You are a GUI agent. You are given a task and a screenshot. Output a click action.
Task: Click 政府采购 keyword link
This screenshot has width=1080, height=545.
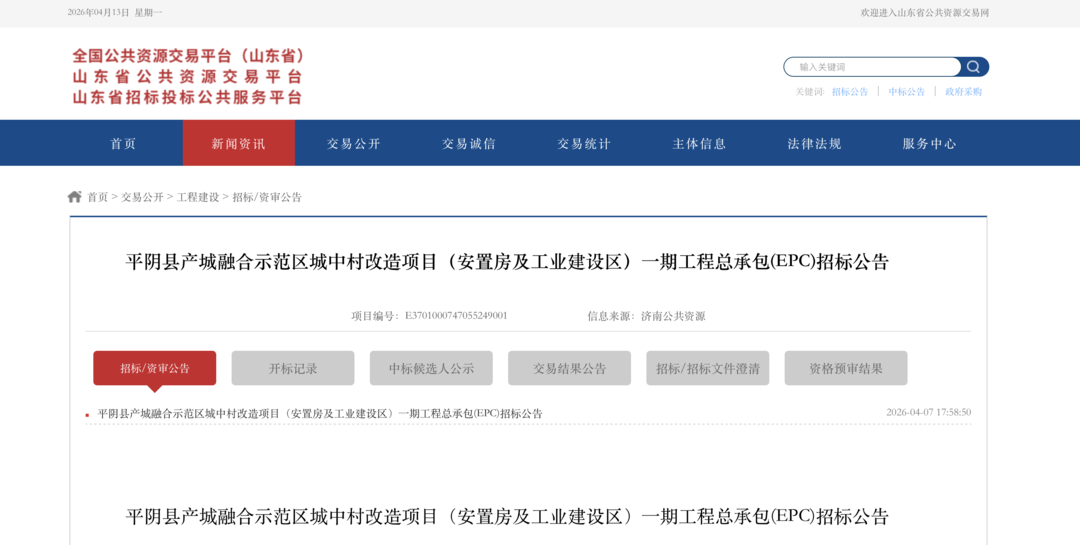pyautogui.click(x=963, y=92)
